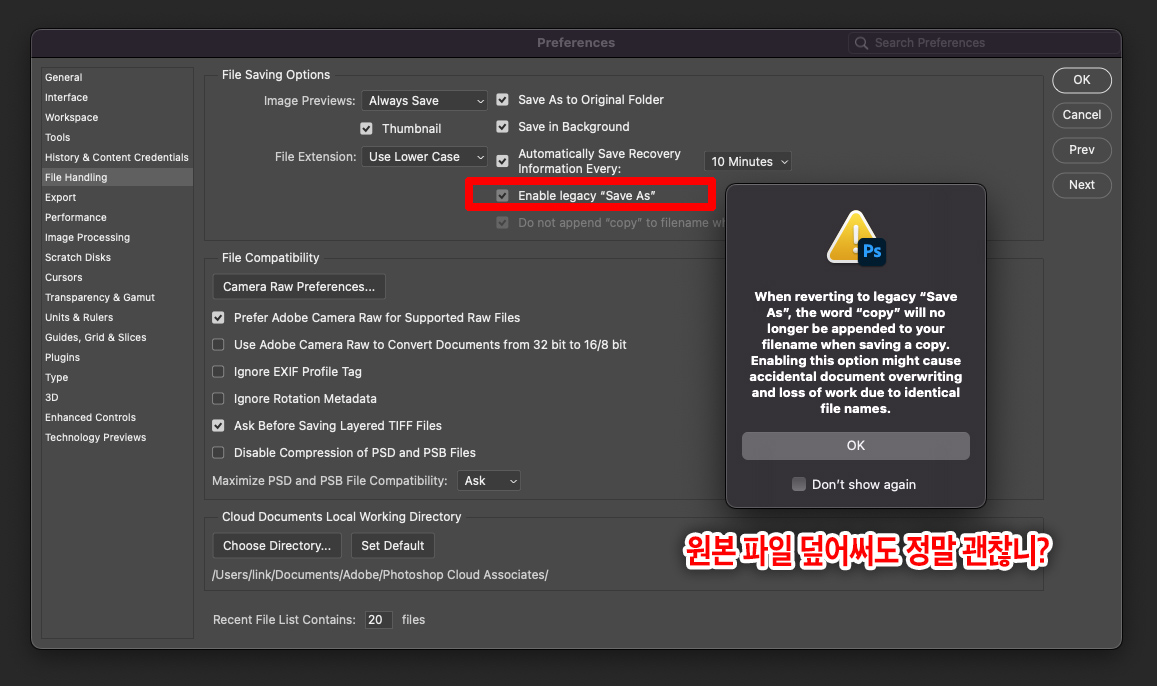
Task: Click the search magnifier icon in Preferences
Action: (x=860, y=43)
